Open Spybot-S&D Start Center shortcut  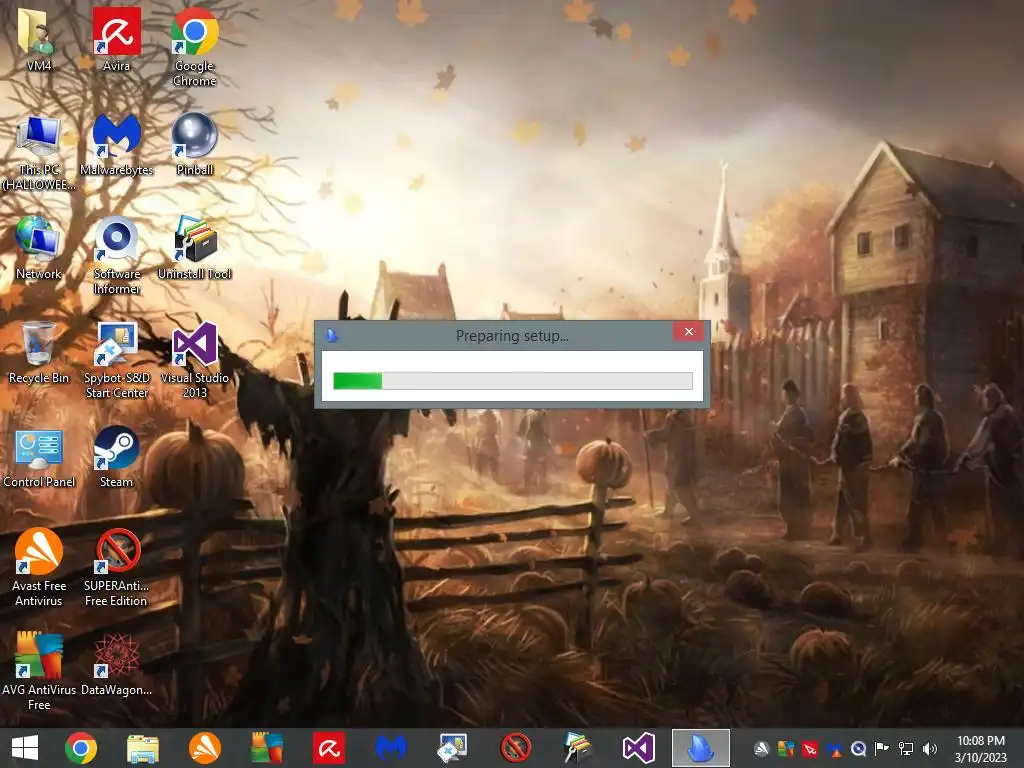click(x=116, y=359)
